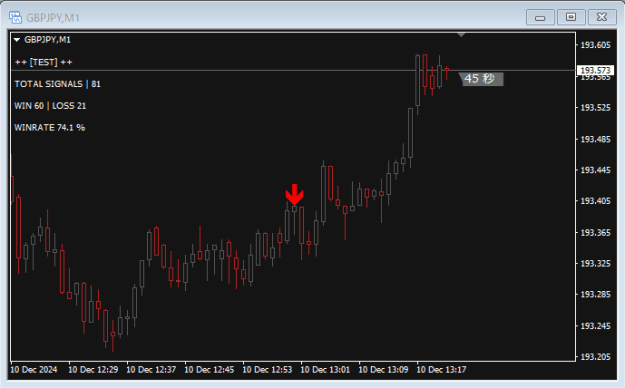Click the '10 Dec 12:53' time axis label

click(267, 370)
